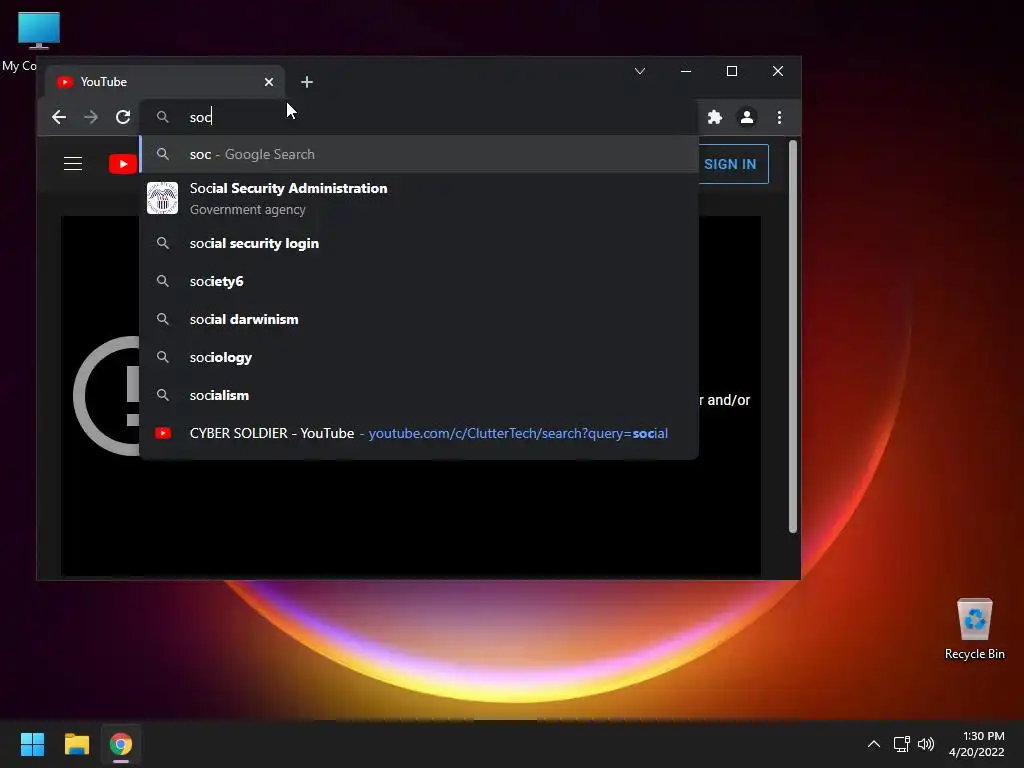1024x768 pixels.
Task: Click the YouTube hamburger guide menu
Action: [73, 164]
